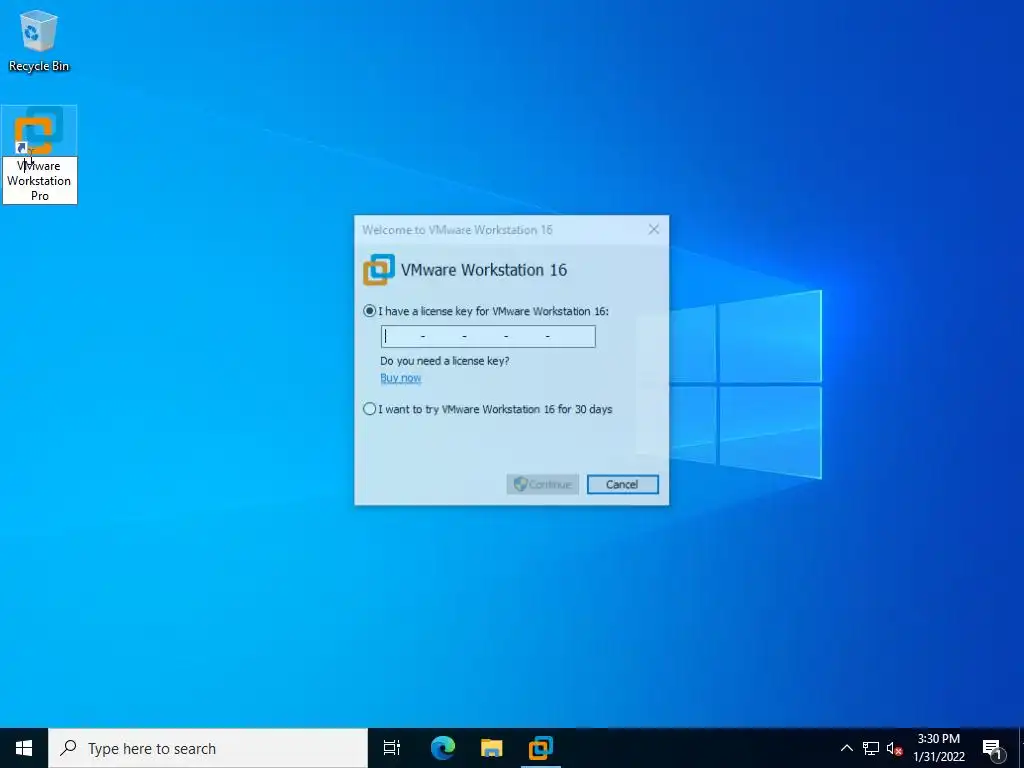The width and height of the screenshot is (1024, 768).
Task: Close the Welcome to VMware Workstation dialog
Action: point(654,229)
